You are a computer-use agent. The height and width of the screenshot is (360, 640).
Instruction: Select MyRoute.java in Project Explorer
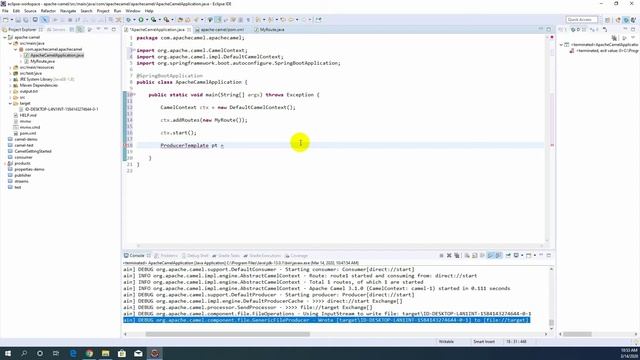[42, 61]
